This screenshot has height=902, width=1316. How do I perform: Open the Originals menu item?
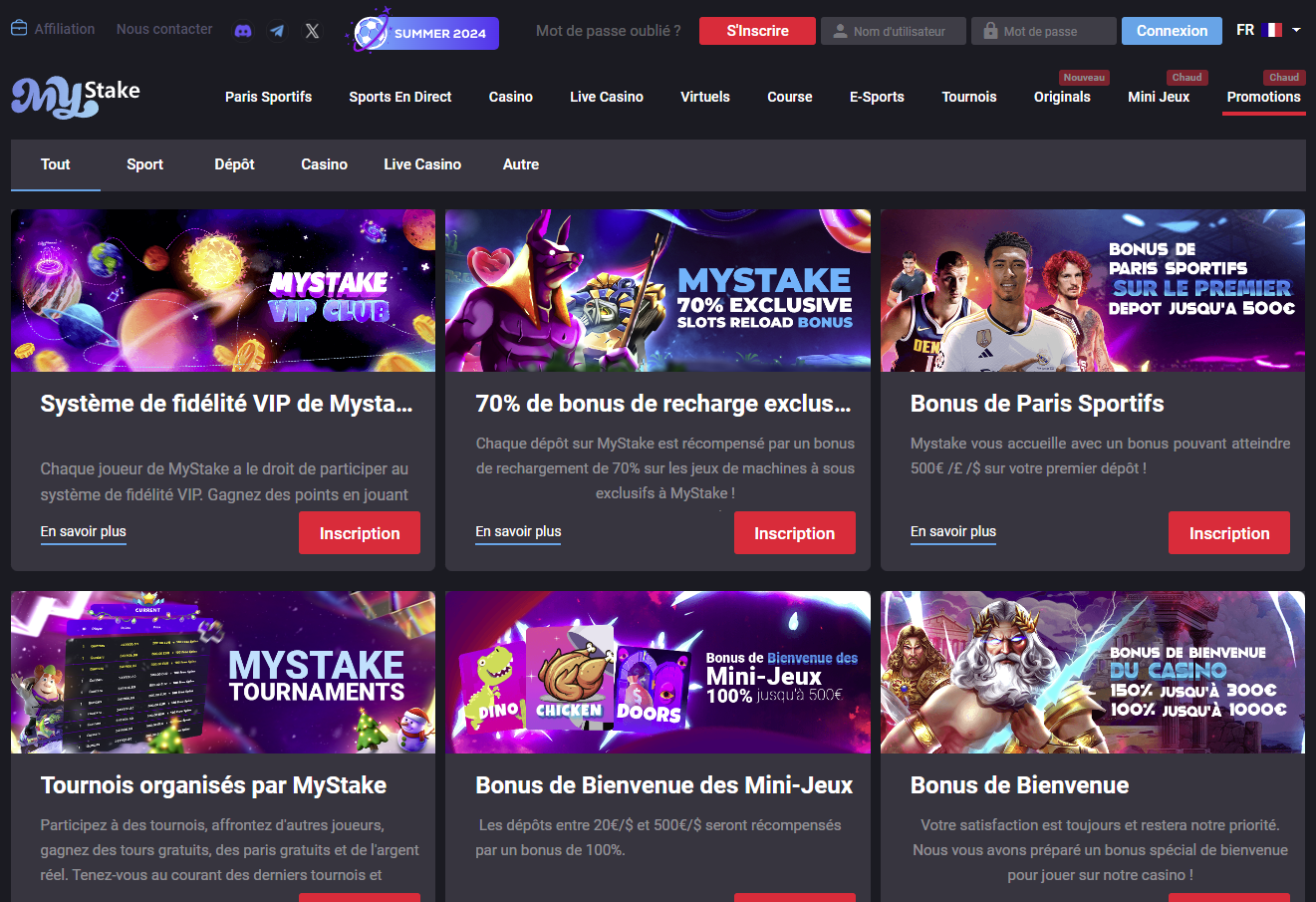[x=1062, y=97]
